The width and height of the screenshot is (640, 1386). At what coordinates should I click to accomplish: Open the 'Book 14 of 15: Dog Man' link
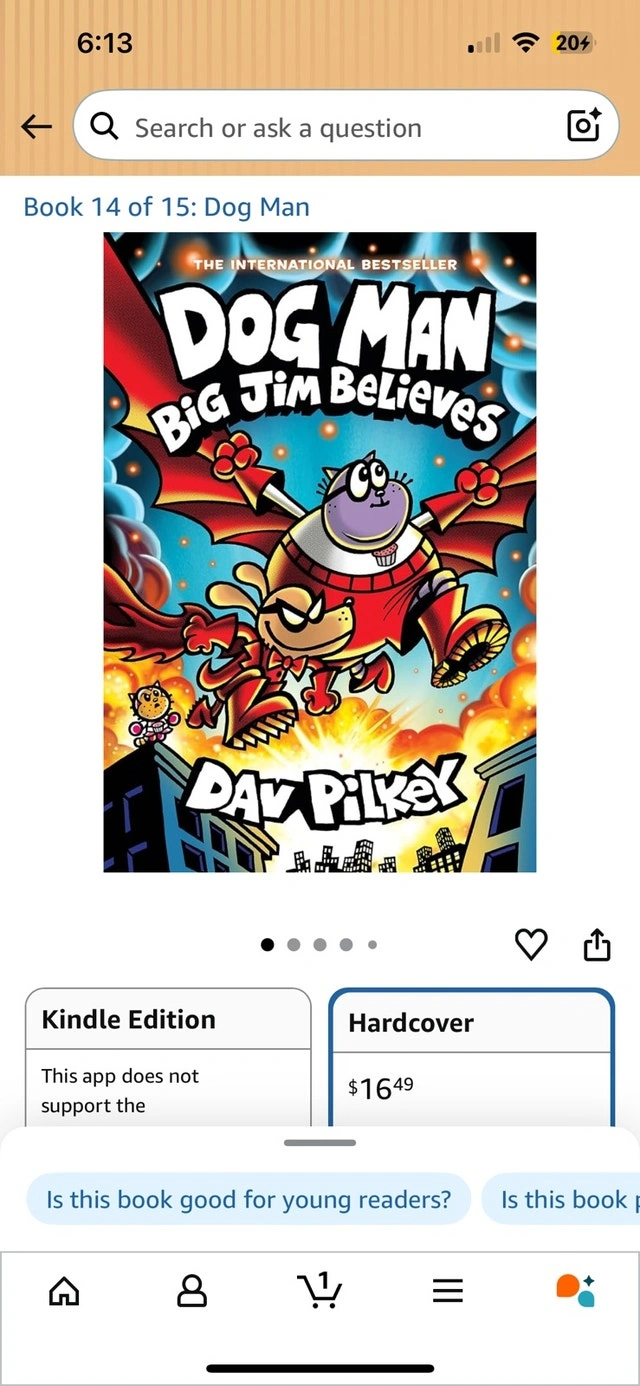(x=166, y=207)
